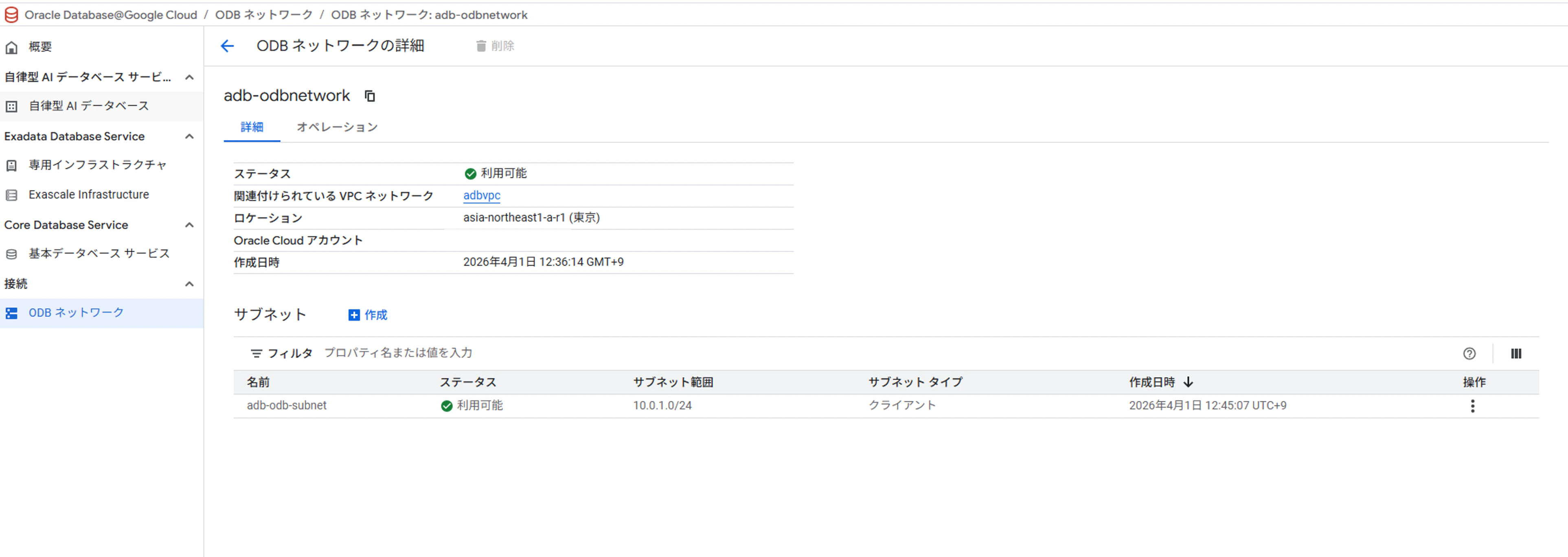Click the 自律型 AI データベース sidebar icon
The image size is (1568, 557).
(11, 106)
